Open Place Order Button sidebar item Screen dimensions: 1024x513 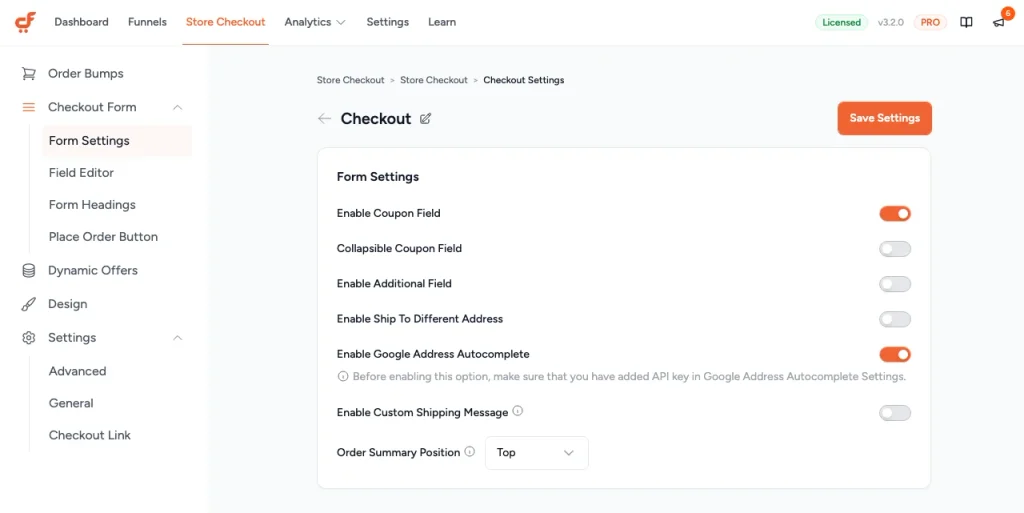point(103,237)
